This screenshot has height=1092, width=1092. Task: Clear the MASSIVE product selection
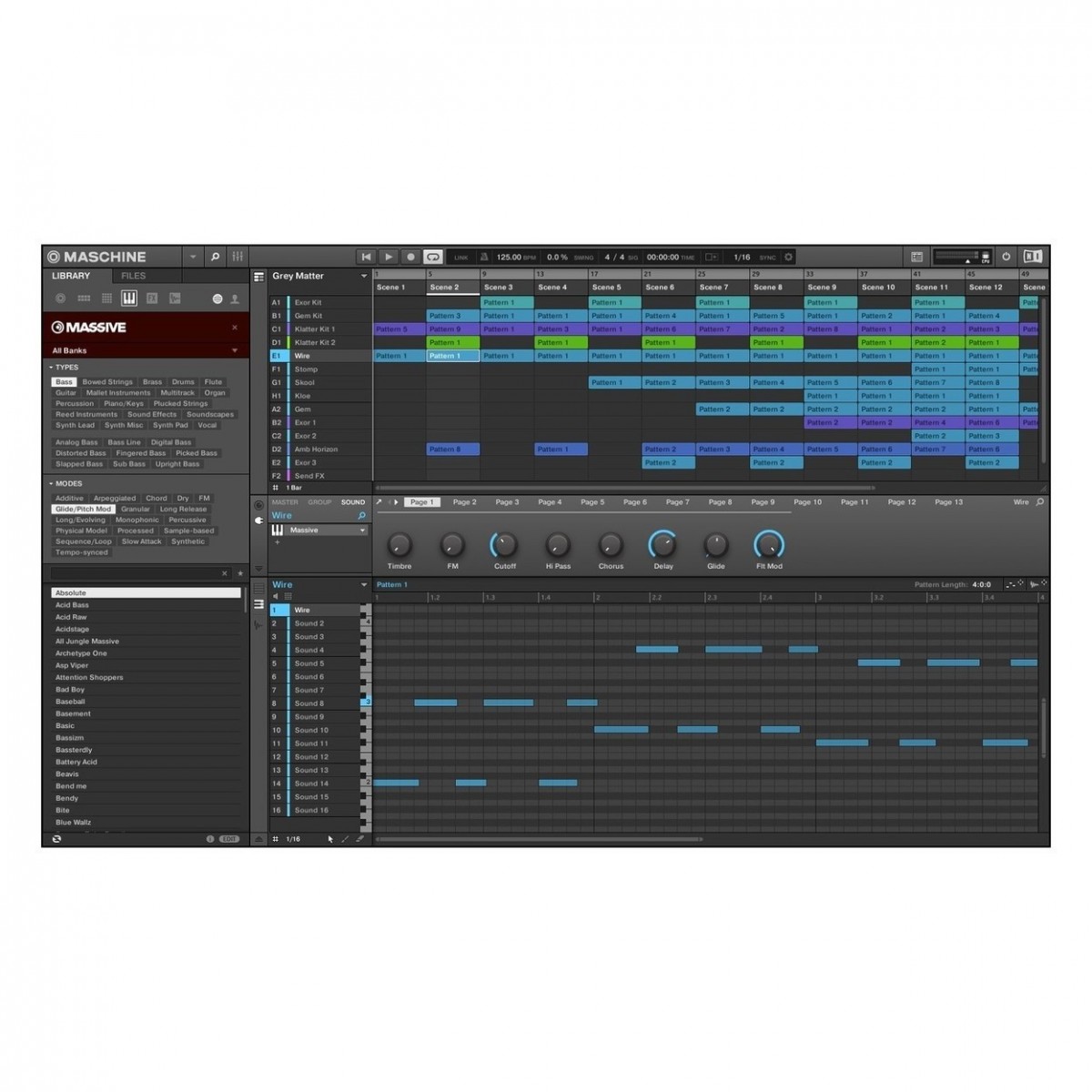235,328
